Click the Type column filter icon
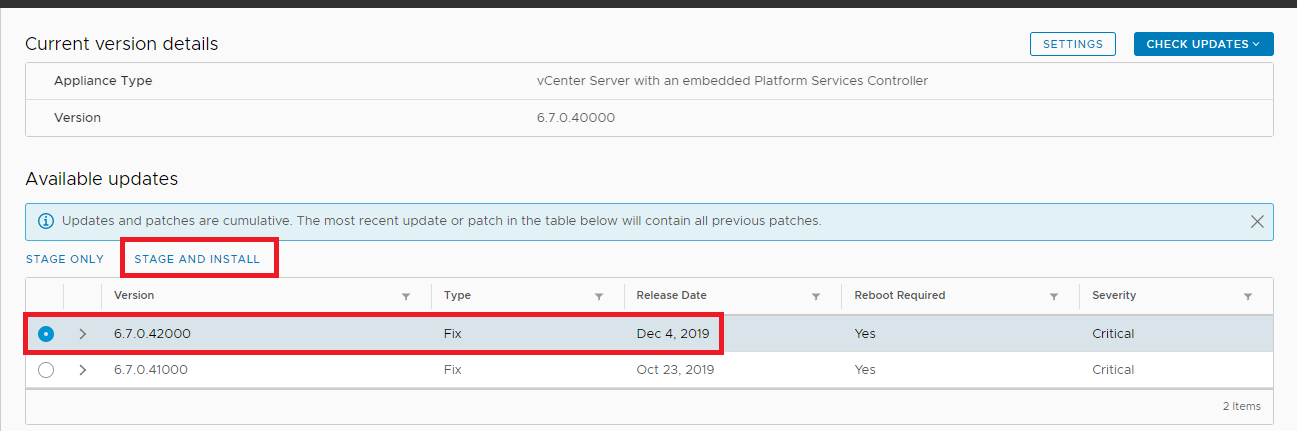 coord(598,297)
